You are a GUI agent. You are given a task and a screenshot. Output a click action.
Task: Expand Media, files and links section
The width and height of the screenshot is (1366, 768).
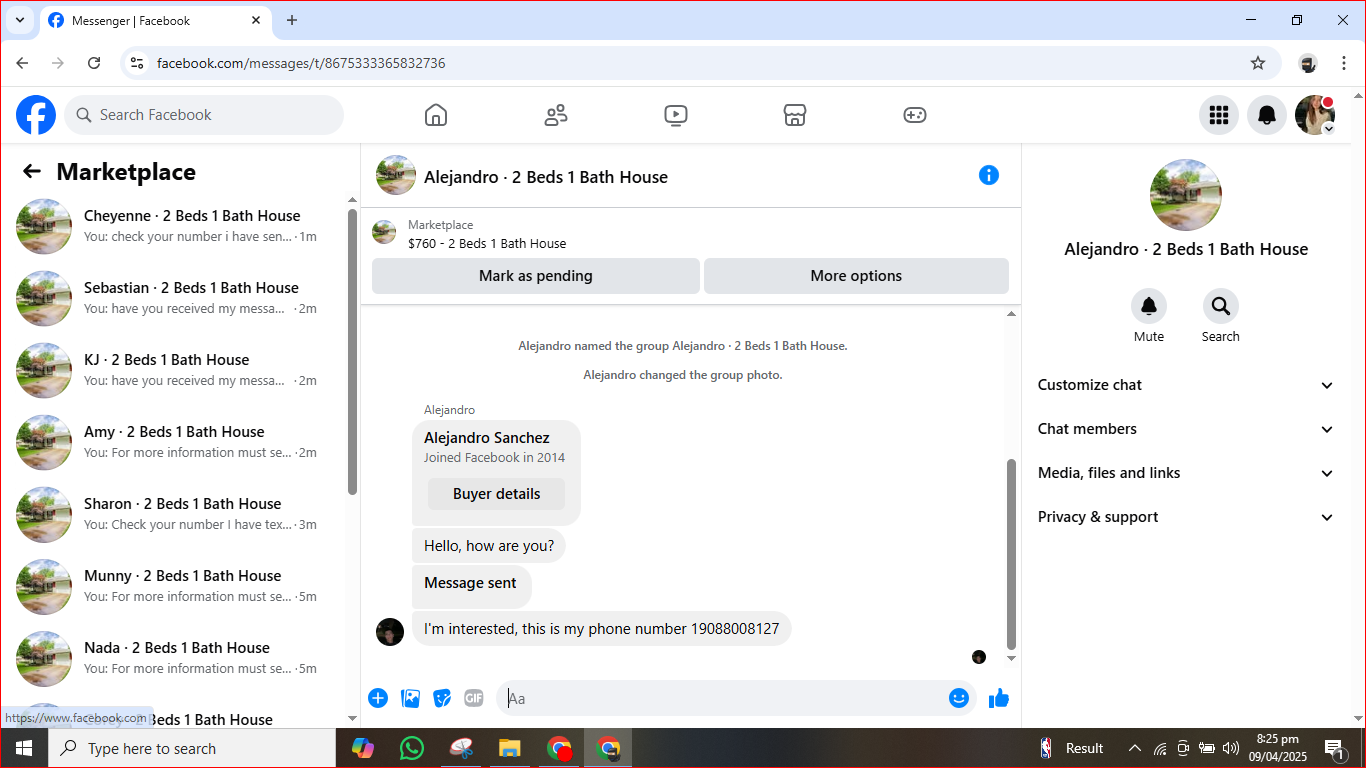pyautogui.click(x=1186, y=473)
